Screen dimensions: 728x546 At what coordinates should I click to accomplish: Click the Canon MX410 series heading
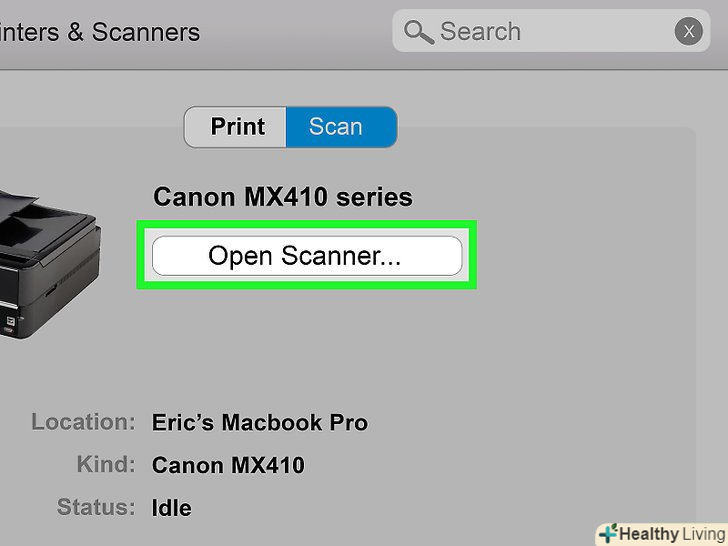click(x=282, y=197)
